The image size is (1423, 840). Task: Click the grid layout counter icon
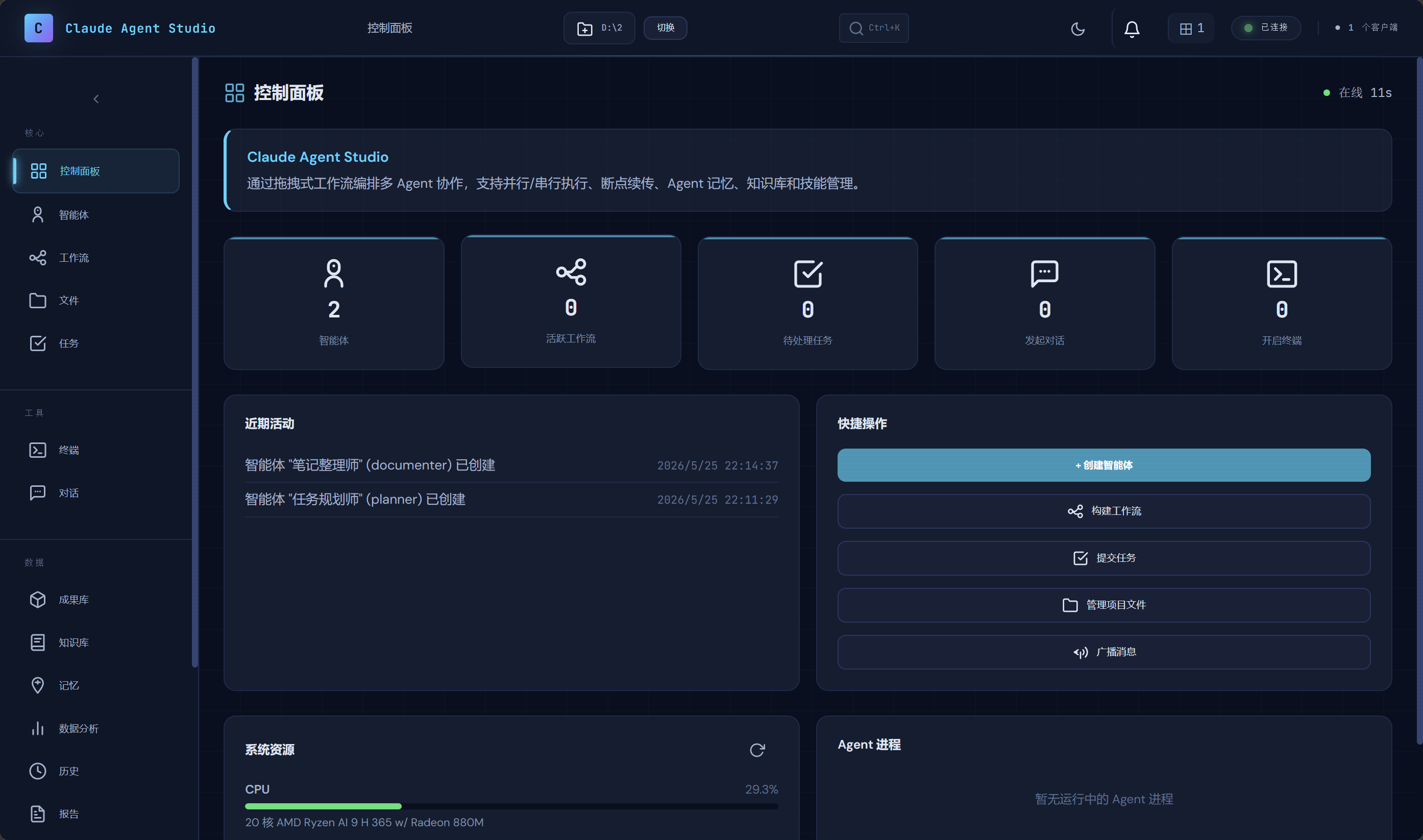point(1191,28)
